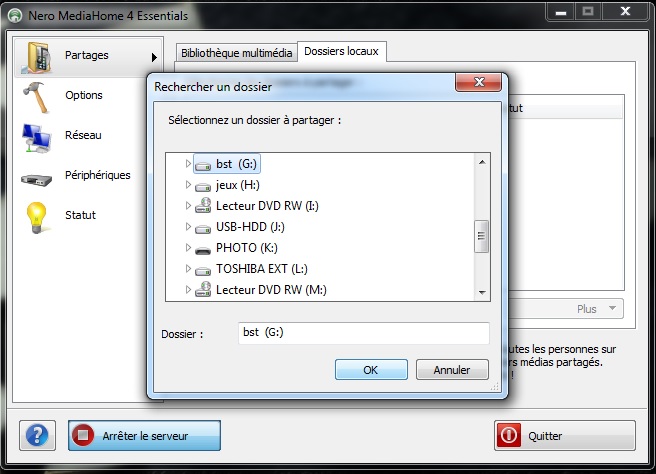Click the folder tree scroll down arrow
Viewport: 656px width, 474px height.
click(482, 292)
